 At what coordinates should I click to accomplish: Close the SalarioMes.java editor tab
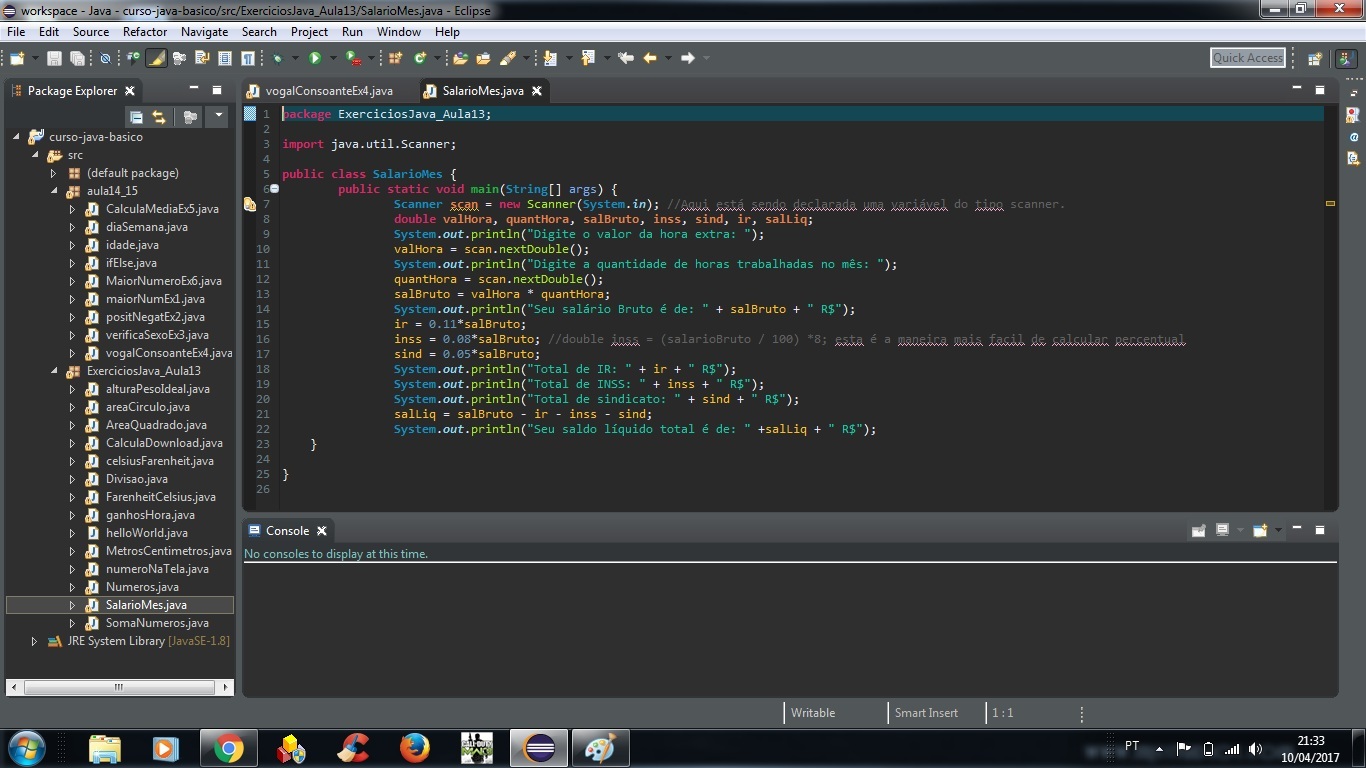537,91
